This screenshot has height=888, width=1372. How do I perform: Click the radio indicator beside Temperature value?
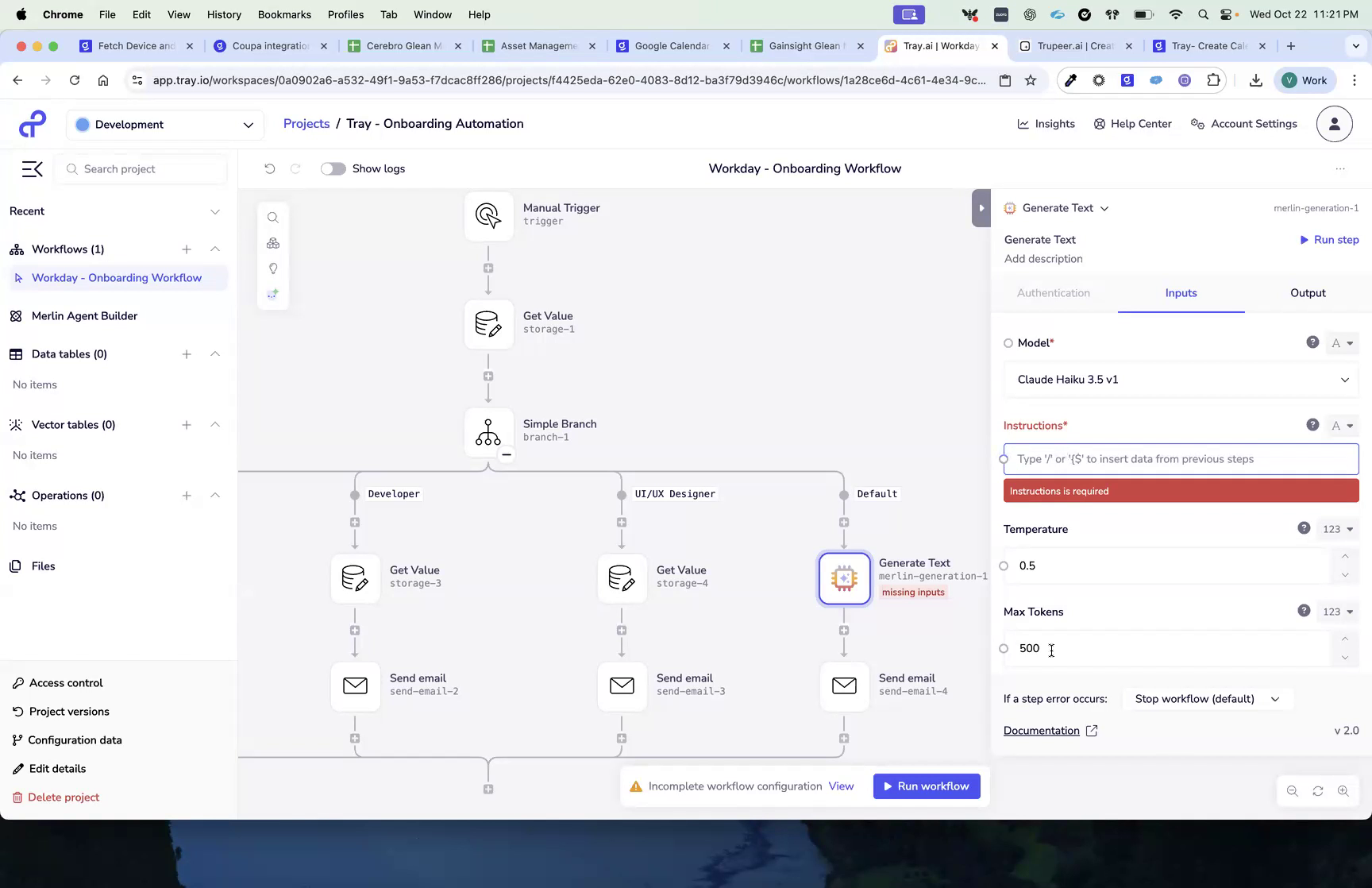point(1004,566)
